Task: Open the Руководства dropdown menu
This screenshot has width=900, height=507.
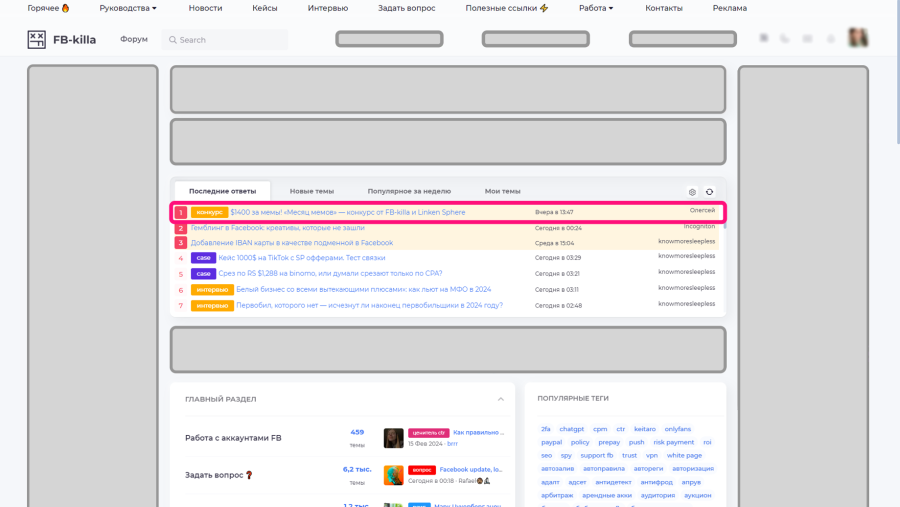Action: [128, 8]
